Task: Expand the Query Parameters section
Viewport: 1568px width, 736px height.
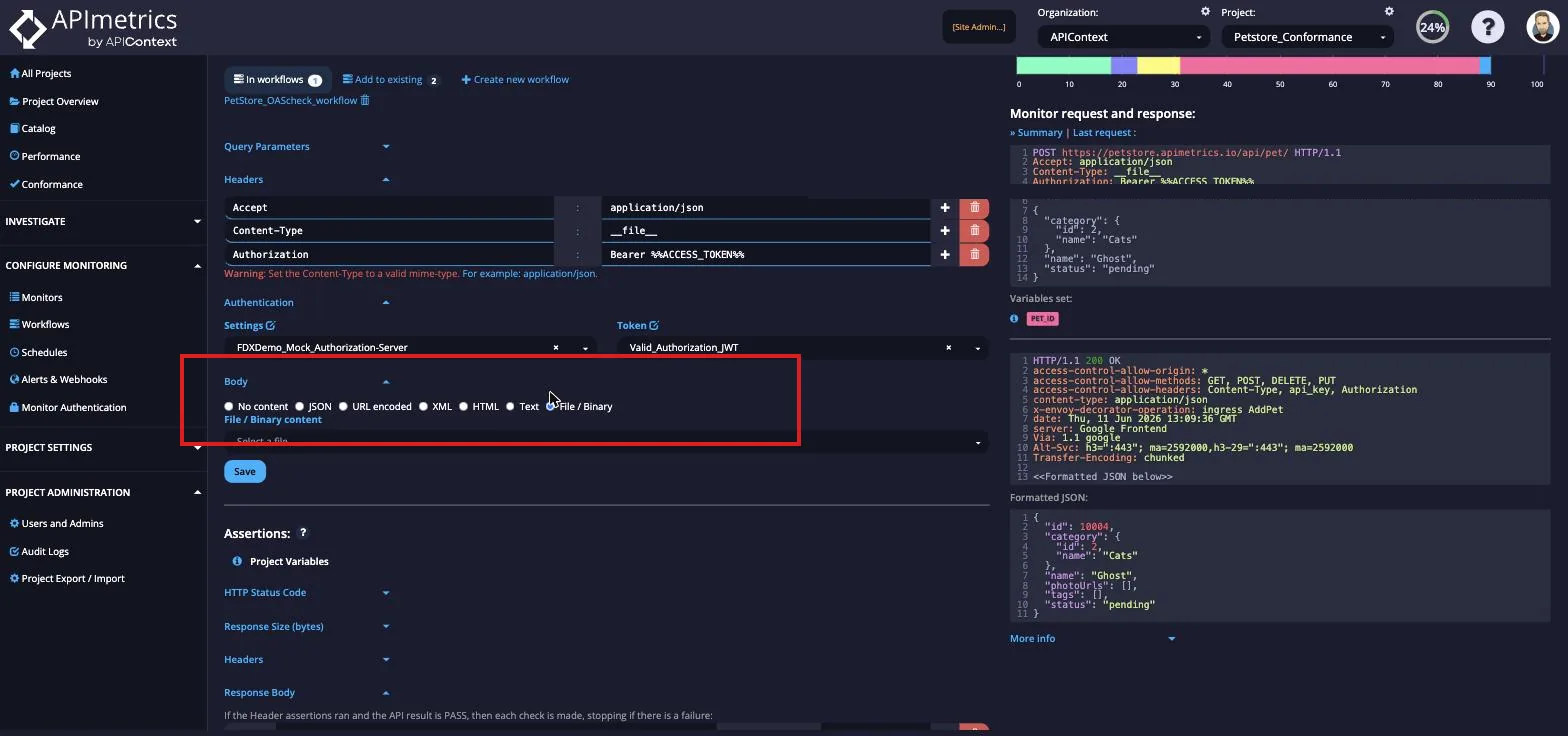Action: point(307,147)
